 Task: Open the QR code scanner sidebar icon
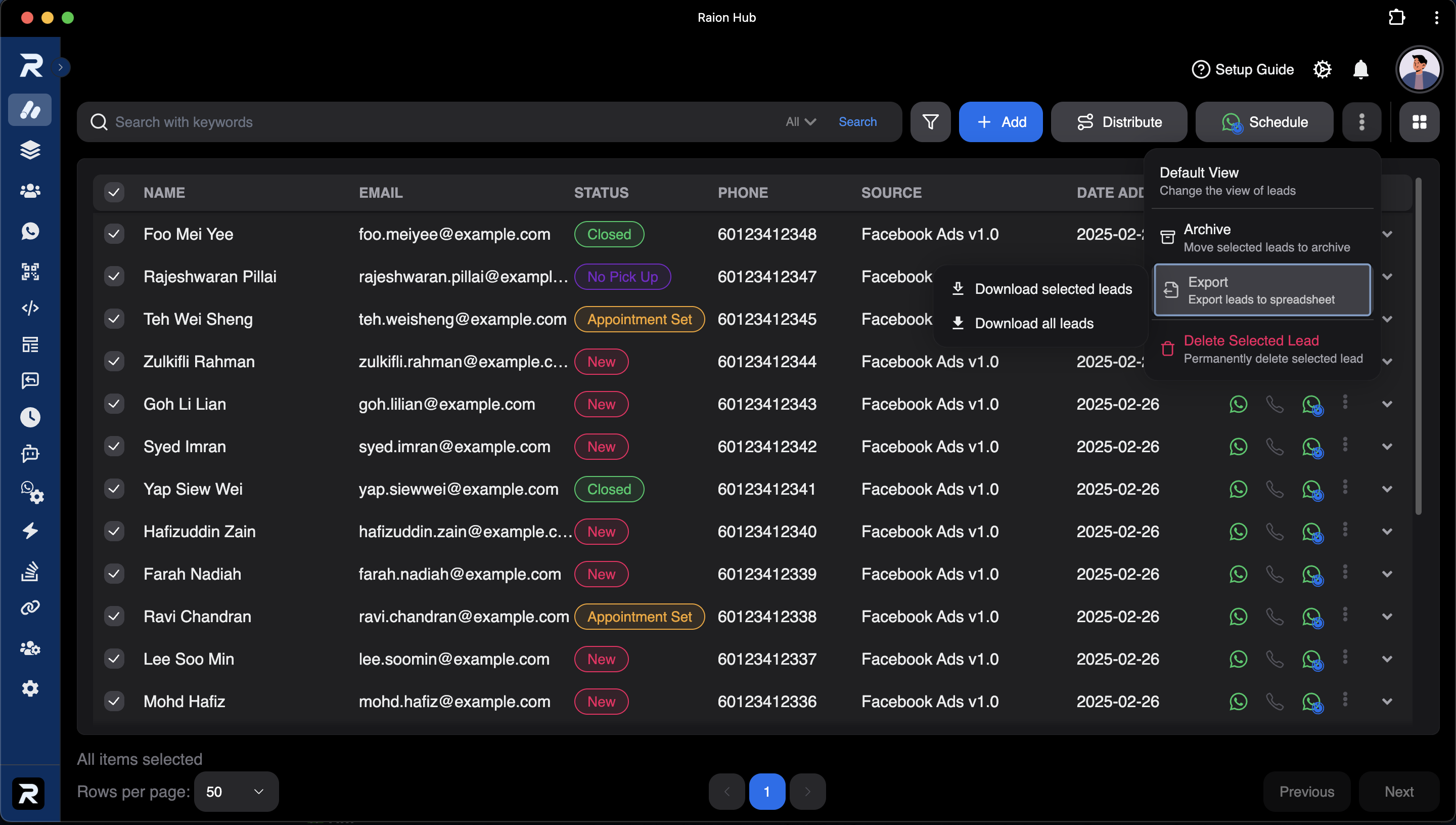30,272
